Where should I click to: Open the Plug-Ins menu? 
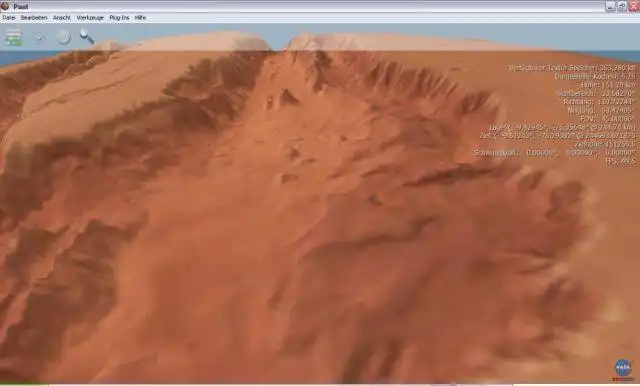pos(119,18)
